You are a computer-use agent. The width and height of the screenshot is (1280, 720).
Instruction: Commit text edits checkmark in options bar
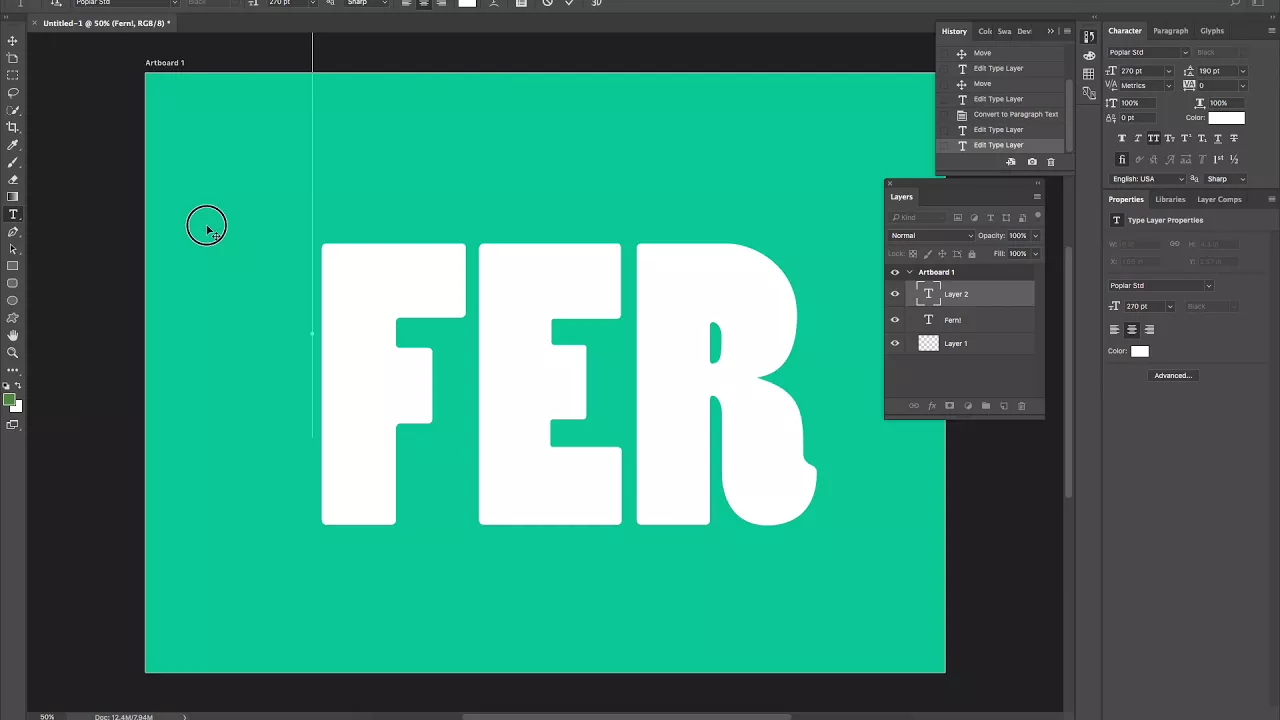tap(569, 3)
